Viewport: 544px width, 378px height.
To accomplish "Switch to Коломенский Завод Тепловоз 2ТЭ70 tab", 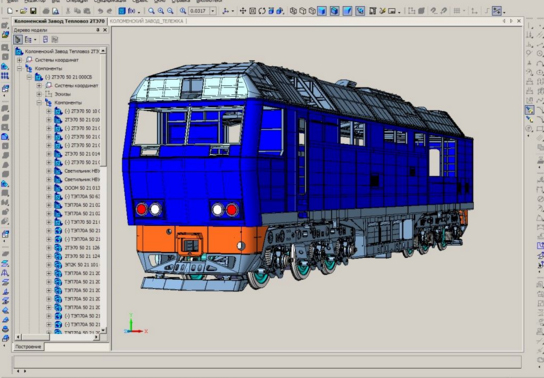I will click(60, 21).
